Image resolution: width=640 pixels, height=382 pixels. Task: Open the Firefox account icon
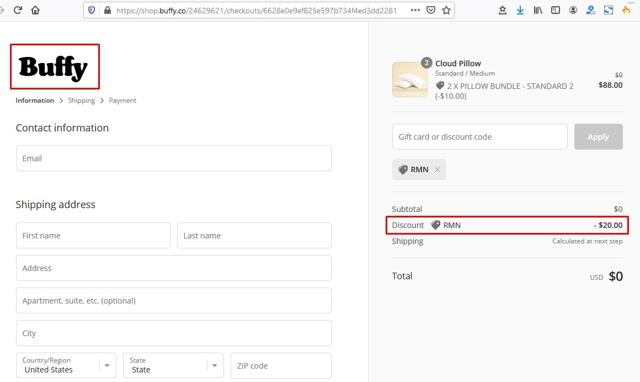click(x=573, y=10)
